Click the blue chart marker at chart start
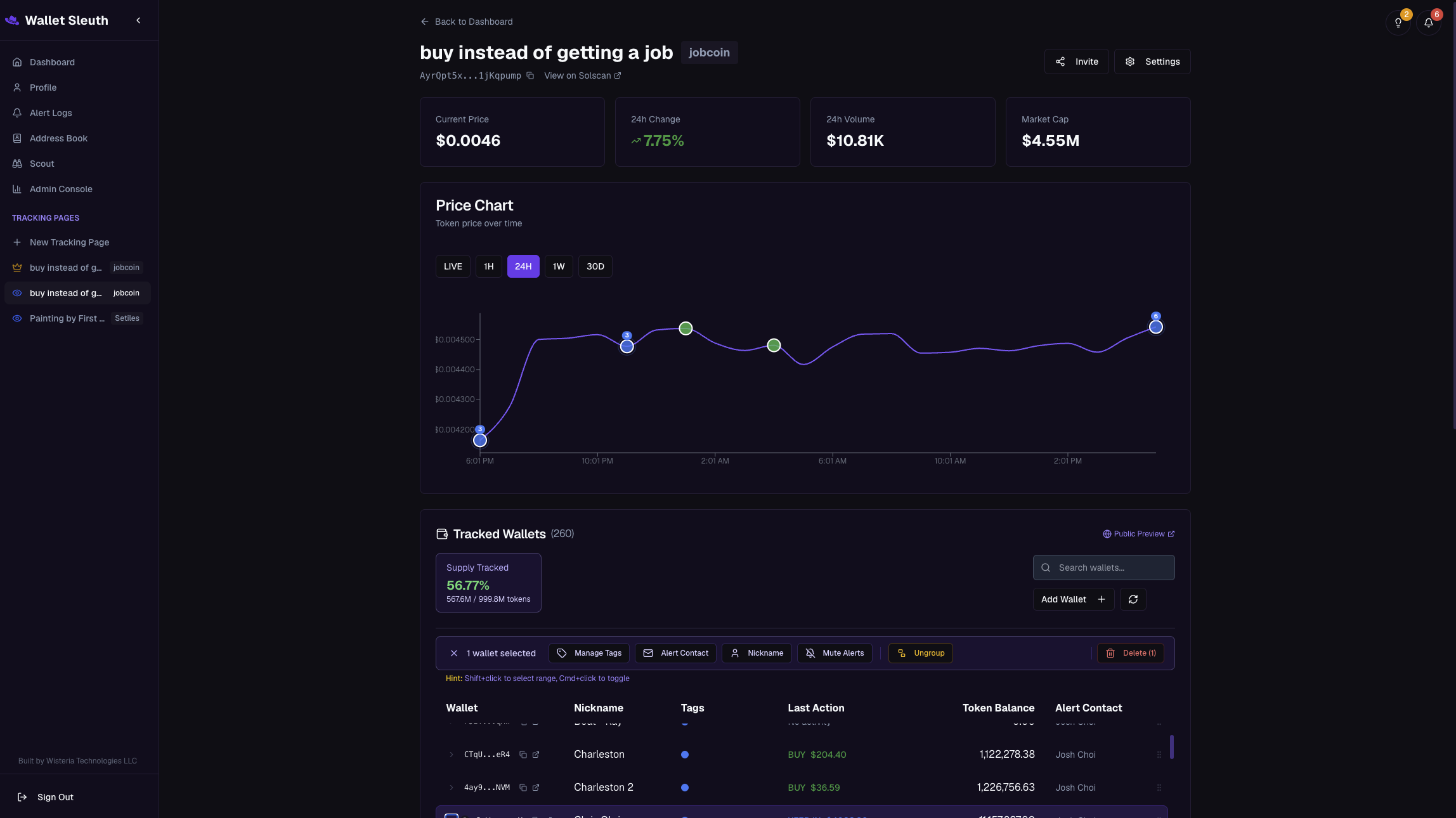This screenshot has width=1456, height=818. pyautogui.click(x=480, y=440)
